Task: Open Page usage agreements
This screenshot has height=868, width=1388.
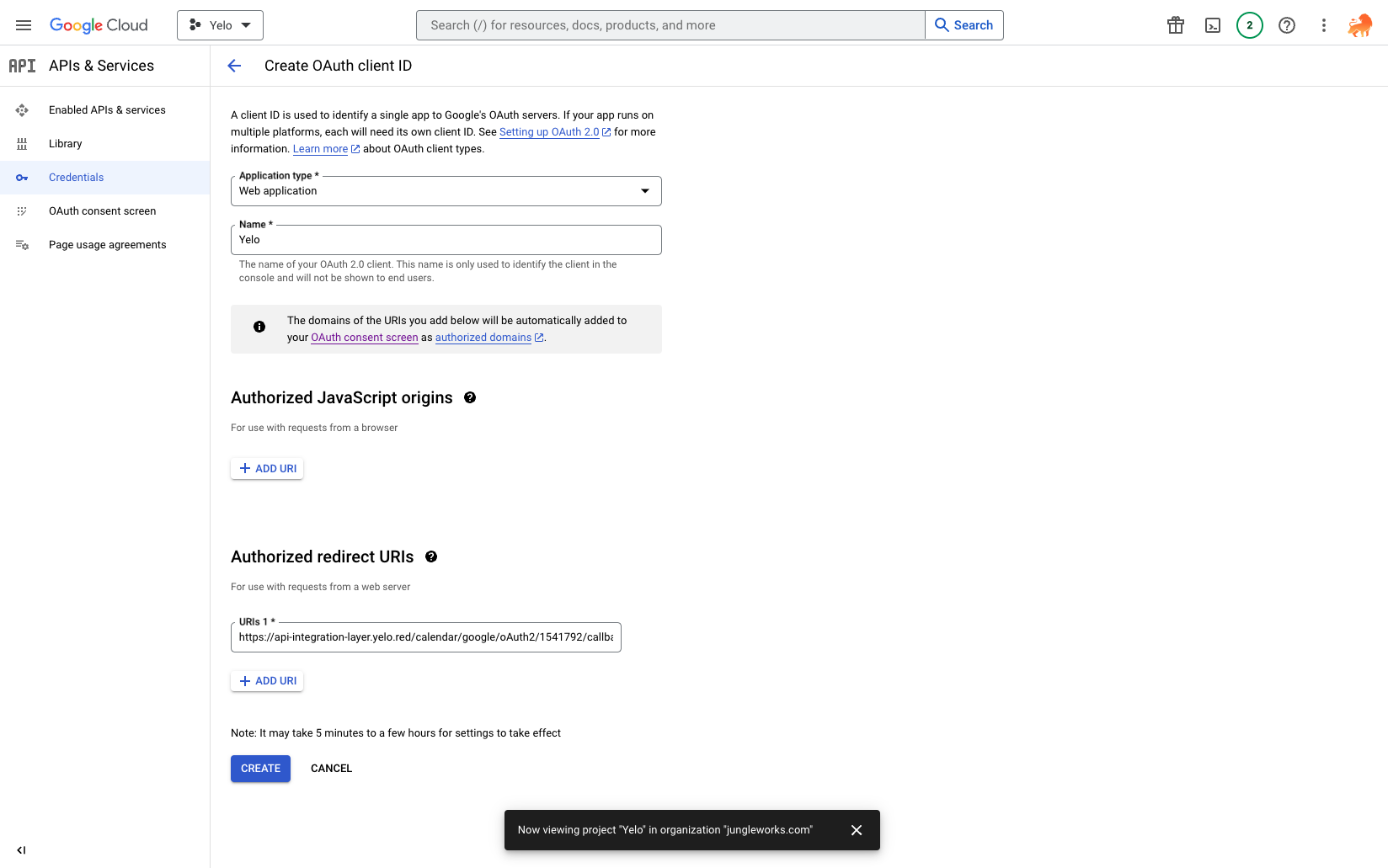Action: coord(104,245)
